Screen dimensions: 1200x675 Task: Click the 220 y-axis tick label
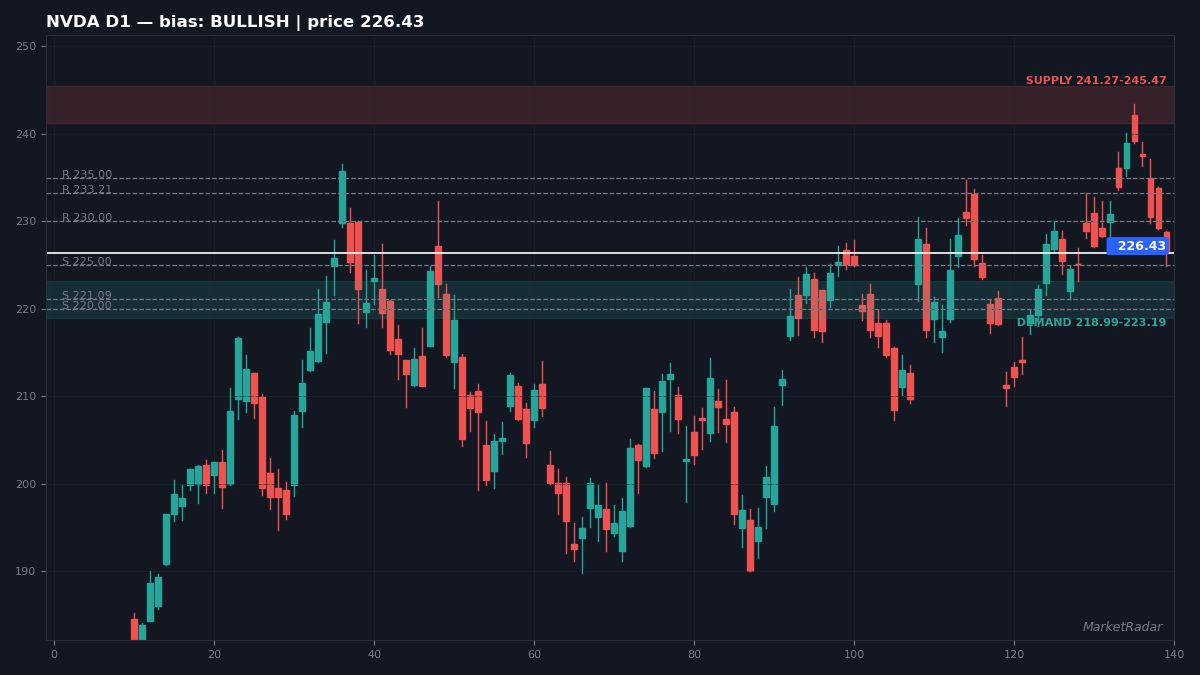tap(26, 309)
